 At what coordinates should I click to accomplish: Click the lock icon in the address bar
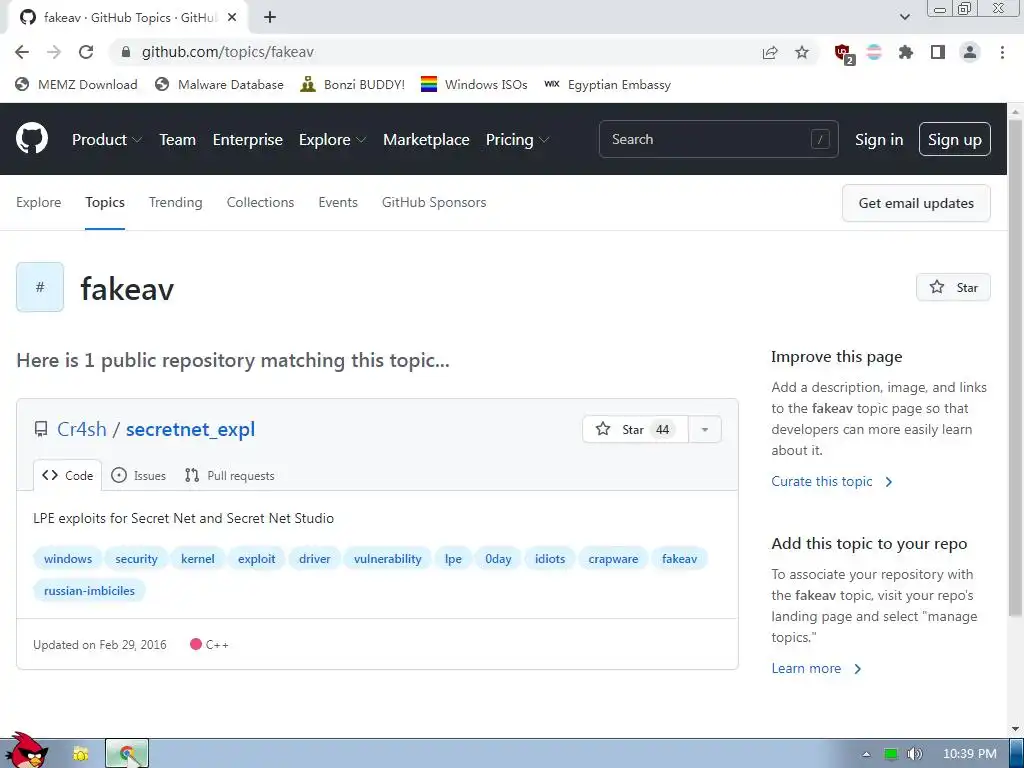(x=126, y=52)
